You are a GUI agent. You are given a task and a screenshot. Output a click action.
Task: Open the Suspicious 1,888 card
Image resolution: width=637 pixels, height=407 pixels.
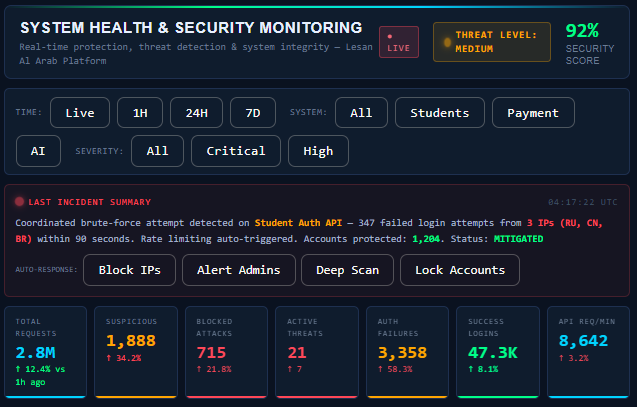(136, 352)
